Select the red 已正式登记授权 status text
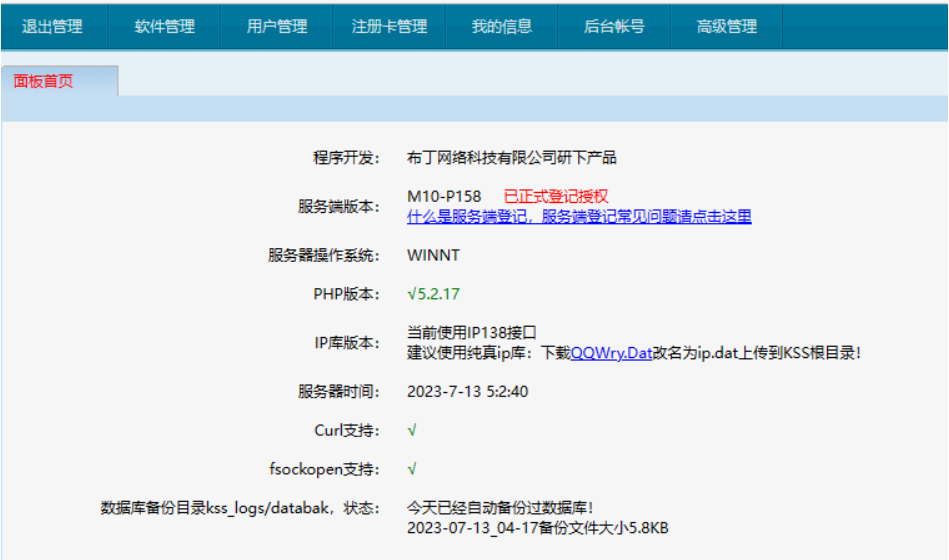The image size is (949, 560). coord(556,196)
